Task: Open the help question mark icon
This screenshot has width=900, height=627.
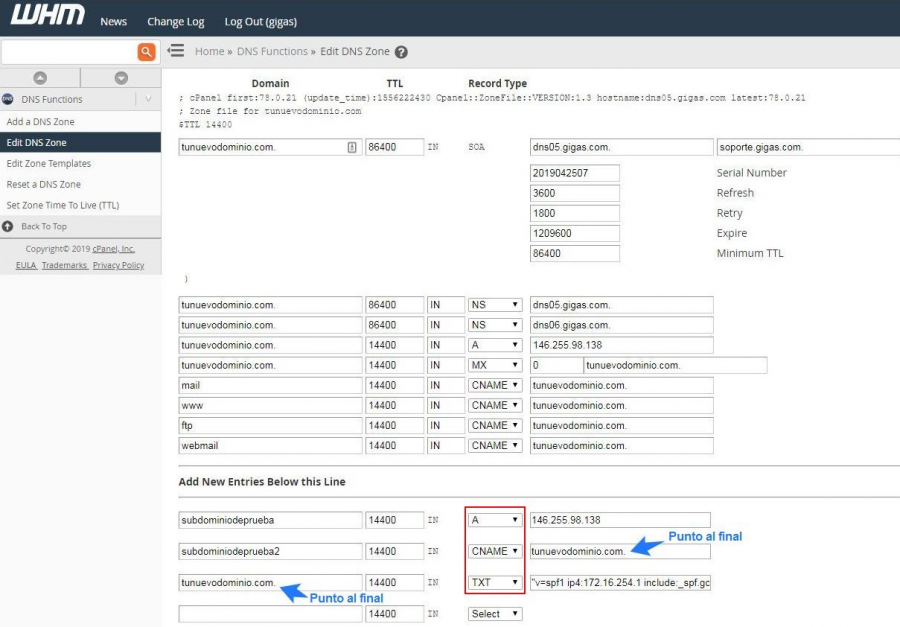Action: [401, 52]
